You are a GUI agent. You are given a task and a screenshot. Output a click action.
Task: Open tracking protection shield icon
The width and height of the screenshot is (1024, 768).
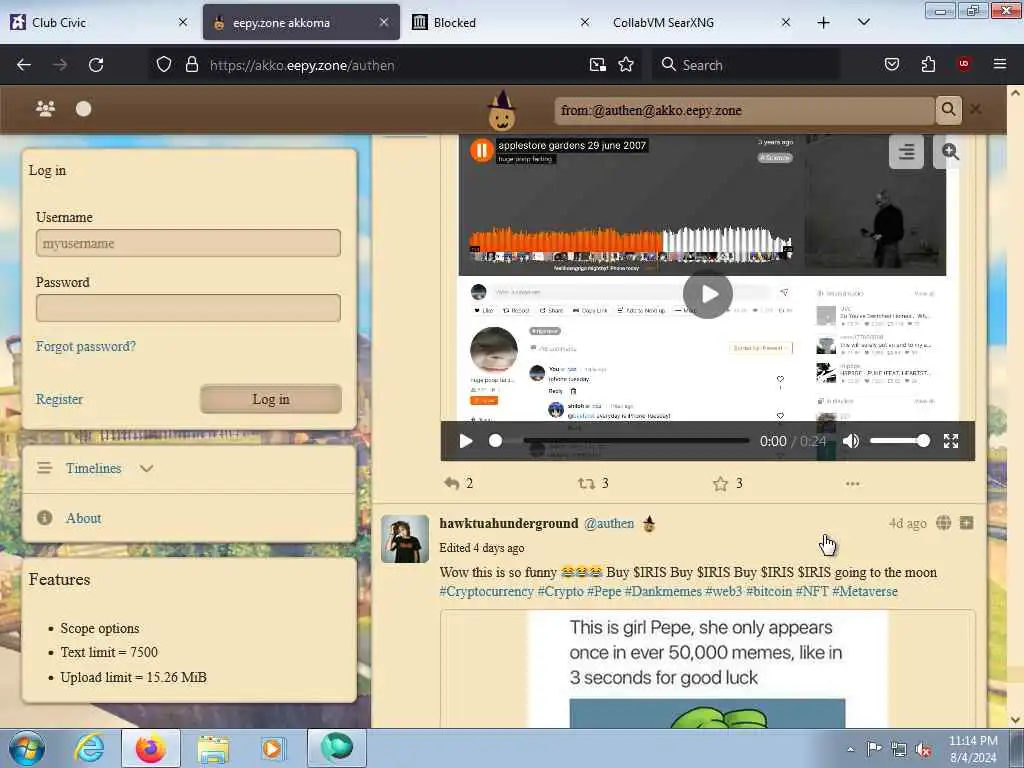pos(164,65)
